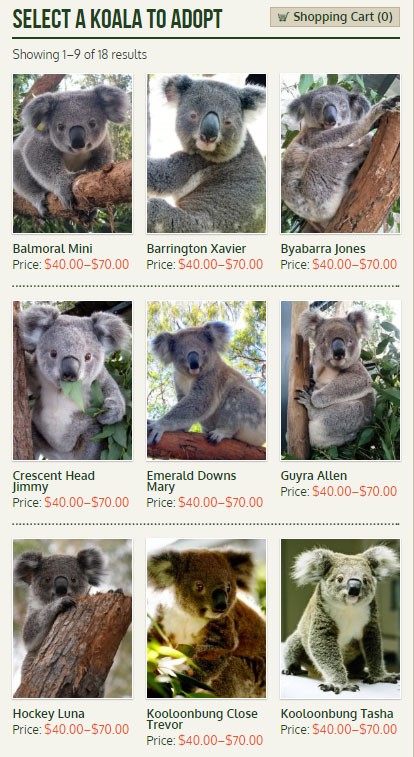Open the Shopping Cart (0) button
414x757 pixels.
[335, 17]
